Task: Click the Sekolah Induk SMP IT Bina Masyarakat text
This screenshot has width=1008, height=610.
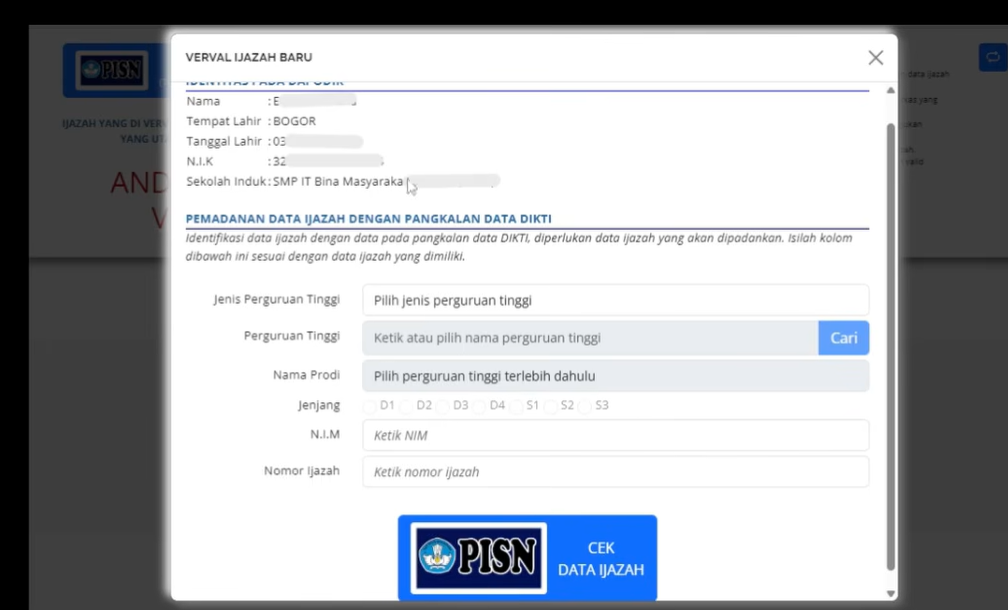Action: click(x=338, y=181)
